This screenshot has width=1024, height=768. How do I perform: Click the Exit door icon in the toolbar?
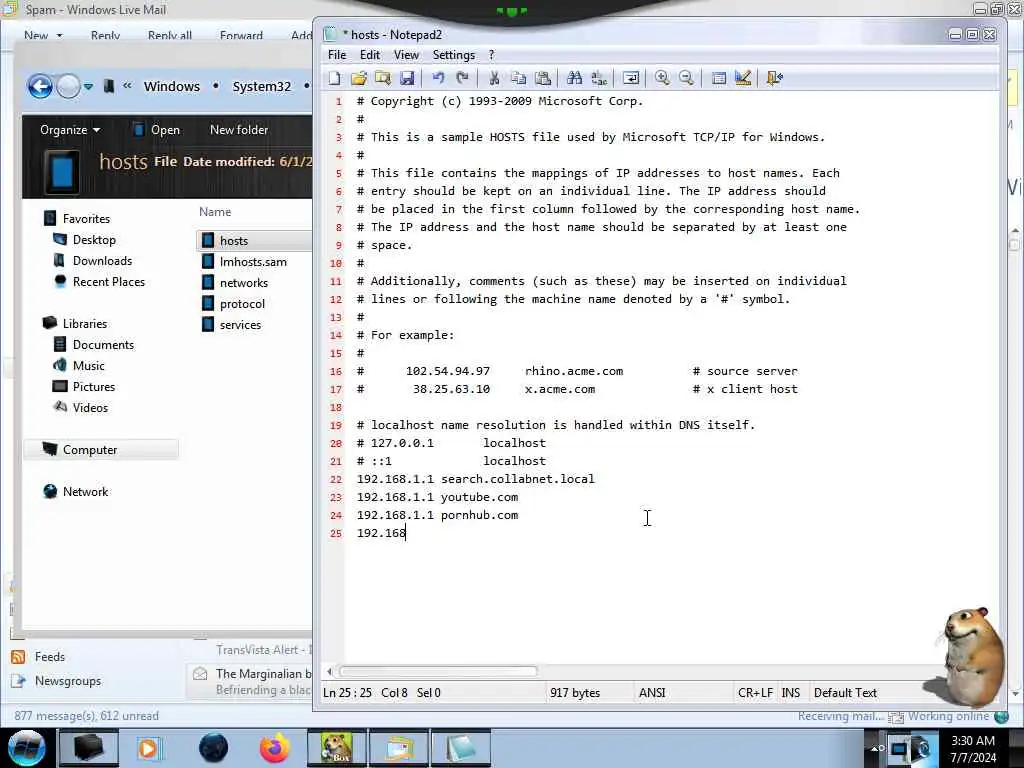pyautogui.click(x=775, y=78)
